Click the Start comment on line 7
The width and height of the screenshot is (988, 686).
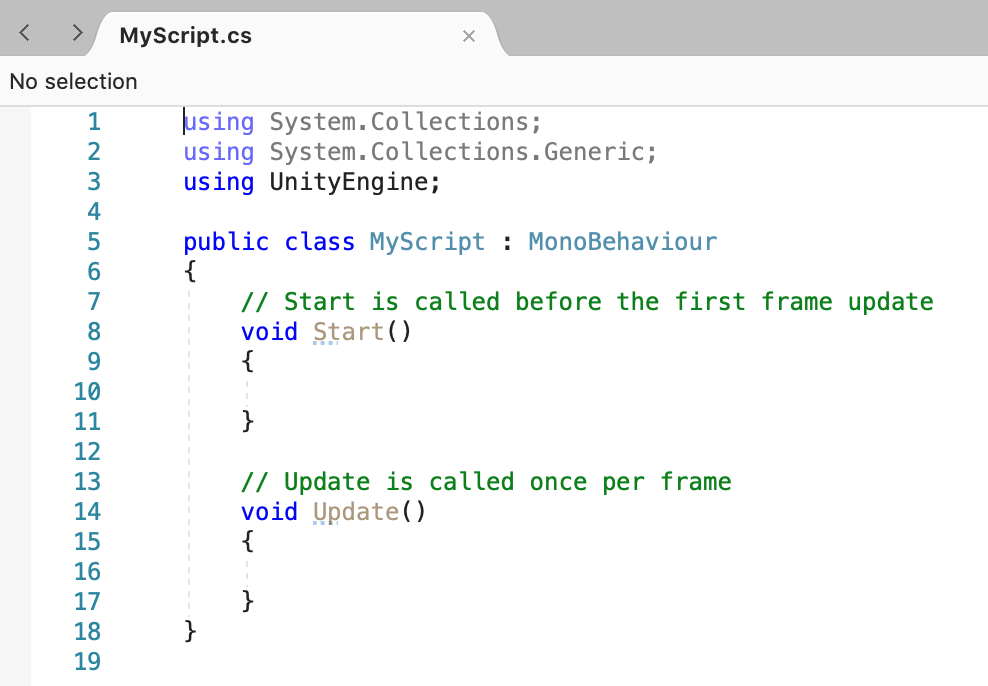(x=587, y=301)
